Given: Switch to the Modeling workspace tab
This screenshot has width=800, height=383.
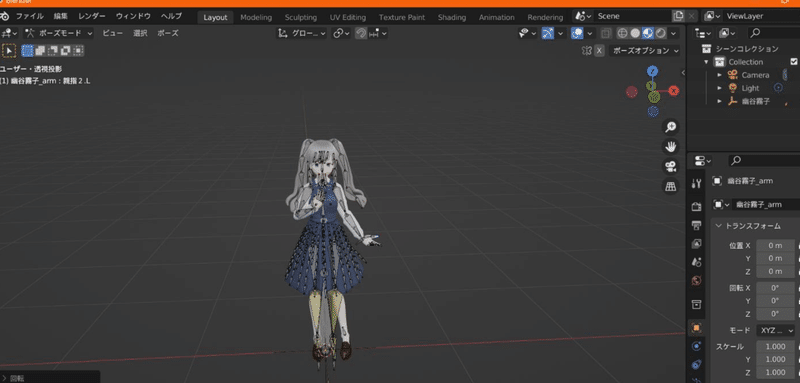Looking at the screenshot, I should click(256, 17).
